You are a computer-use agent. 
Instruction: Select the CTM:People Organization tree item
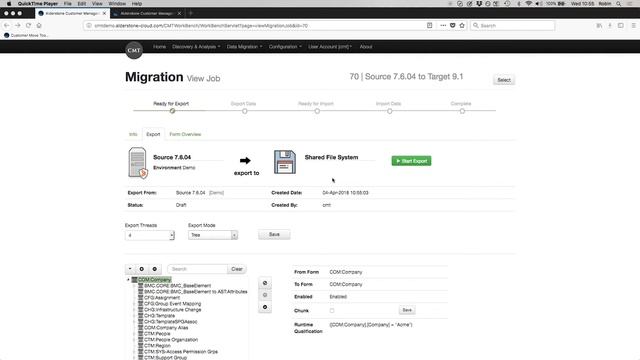pyautogui.click(x=171, y=340)
